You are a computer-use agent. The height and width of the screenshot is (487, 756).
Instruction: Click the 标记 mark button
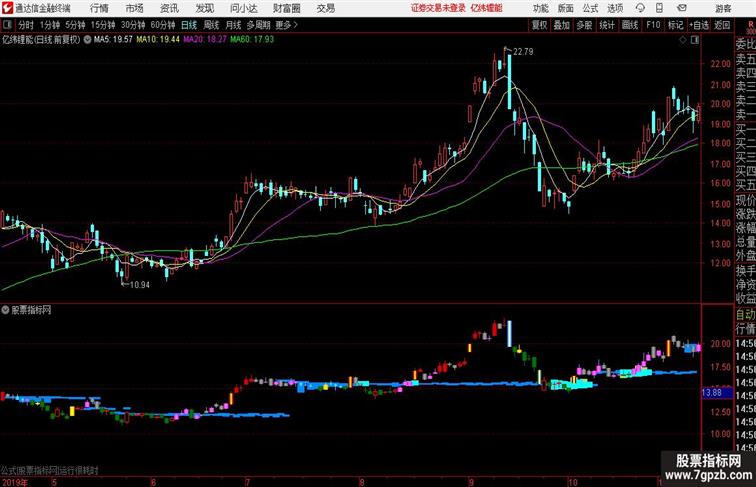coord(675,25)
